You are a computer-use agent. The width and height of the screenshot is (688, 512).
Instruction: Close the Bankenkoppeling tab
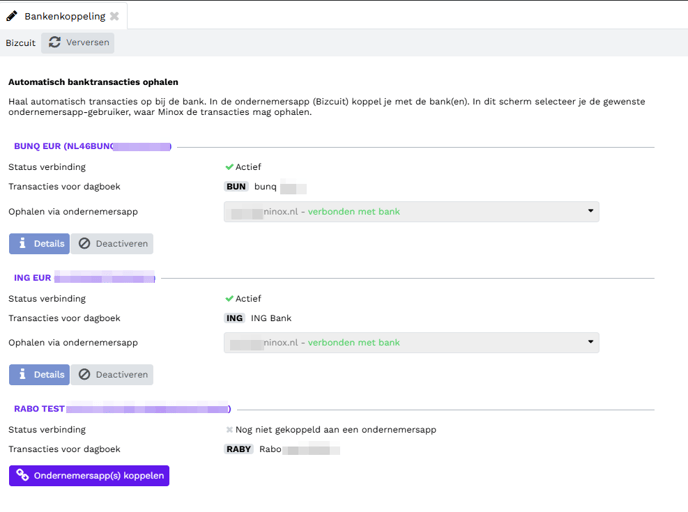[x=115, y=16]
